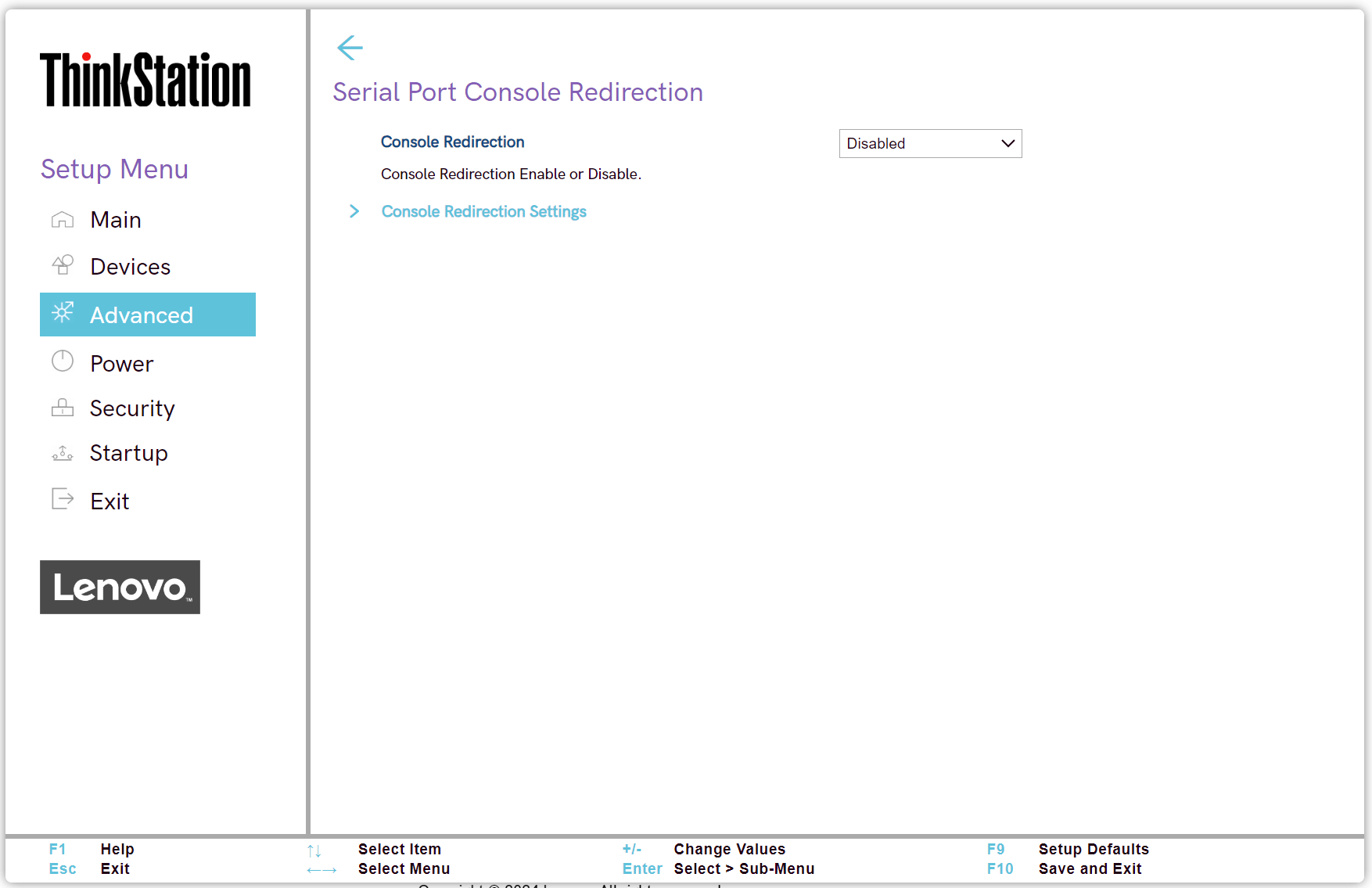The width and height of the screenshot is (1372, 888).
Task: Expand Console Redirection Settings chevron
Action: [354, 211]
